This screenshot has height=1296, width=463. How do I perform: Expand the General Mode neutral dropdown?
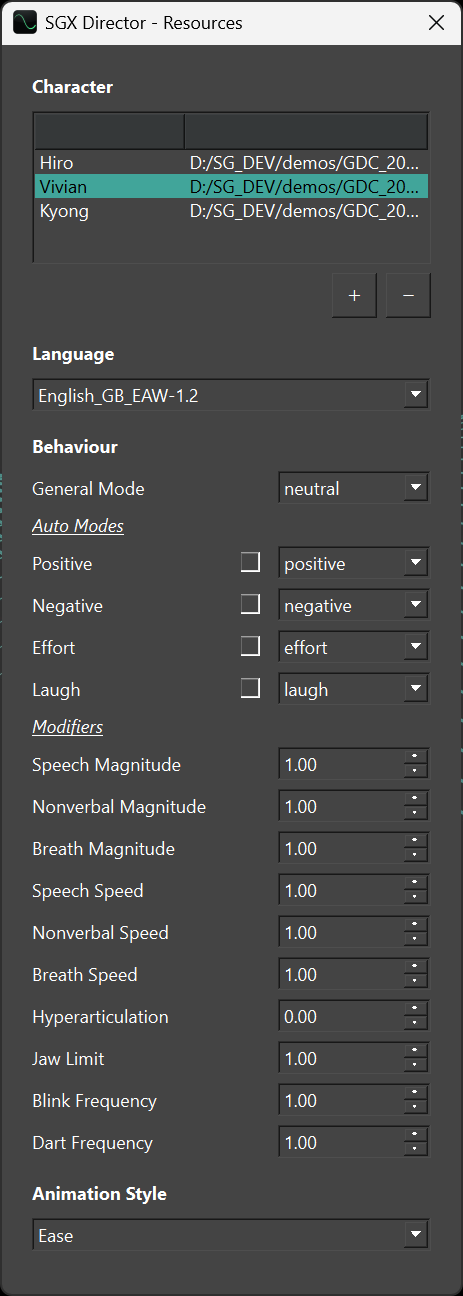[x=353, y=489]
